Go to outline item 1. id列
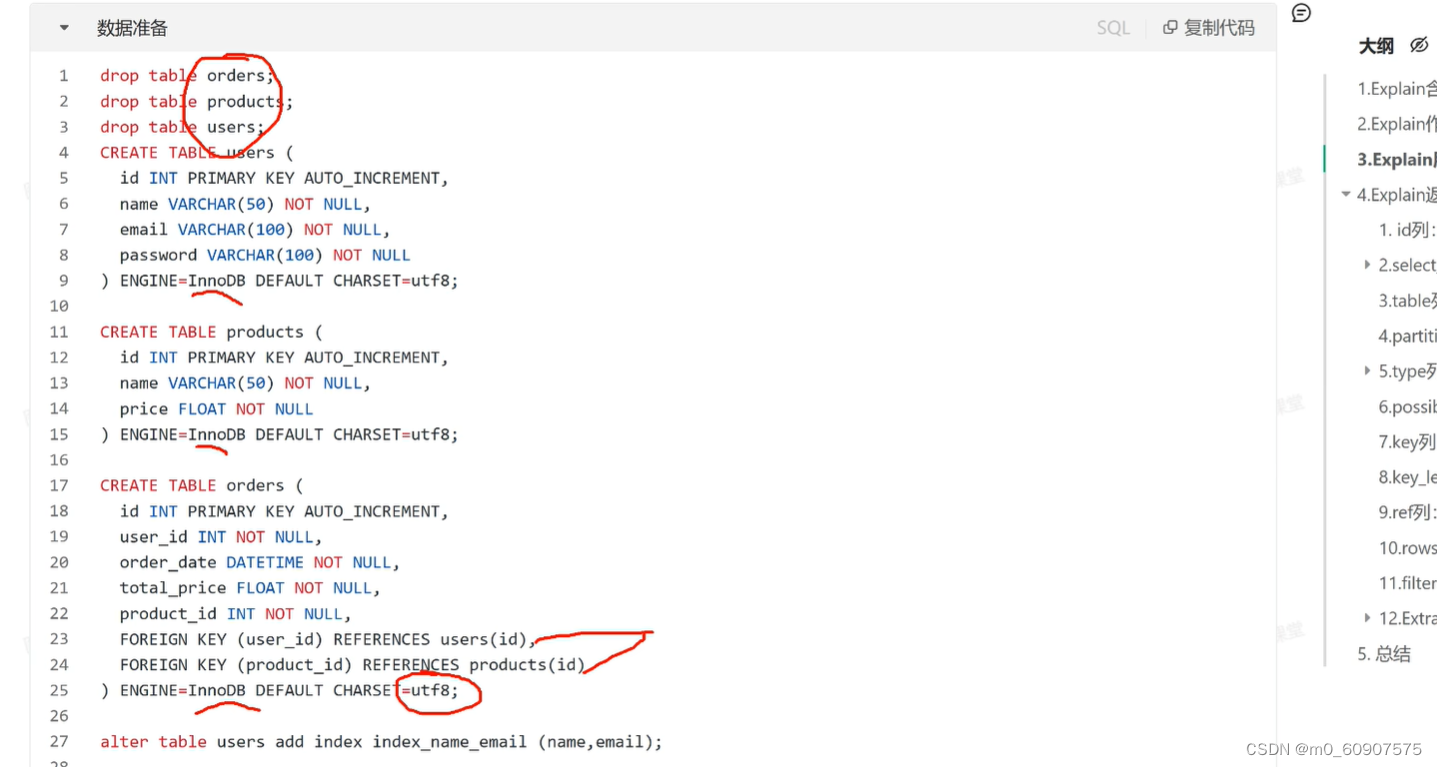Image resolution: width=1437 pixels, height=767 pixels. (x=1408, y=230)
